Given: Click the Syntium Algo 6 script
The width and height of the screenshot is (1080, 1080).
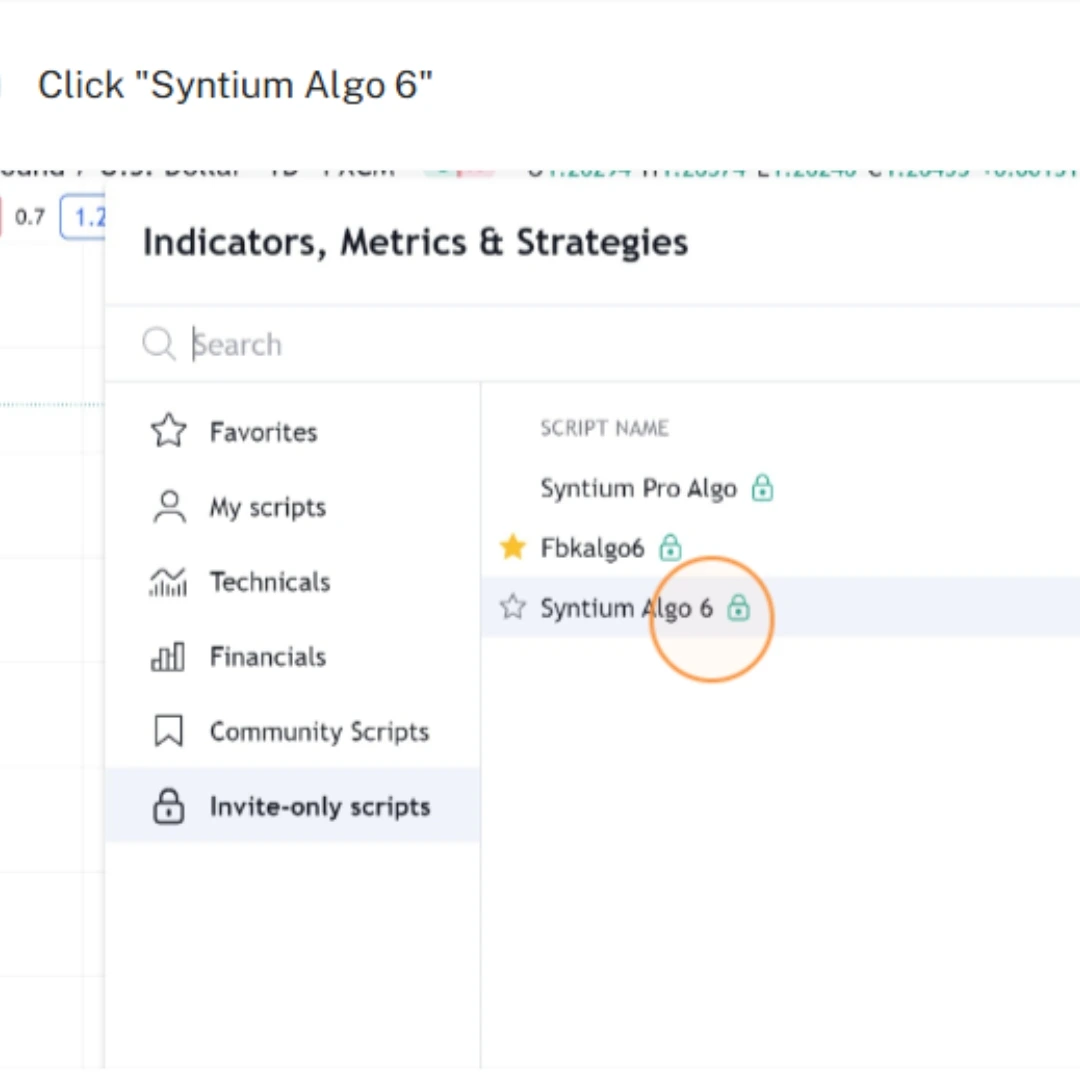Looking at the screenshot, I should click(x=626, y=608).
